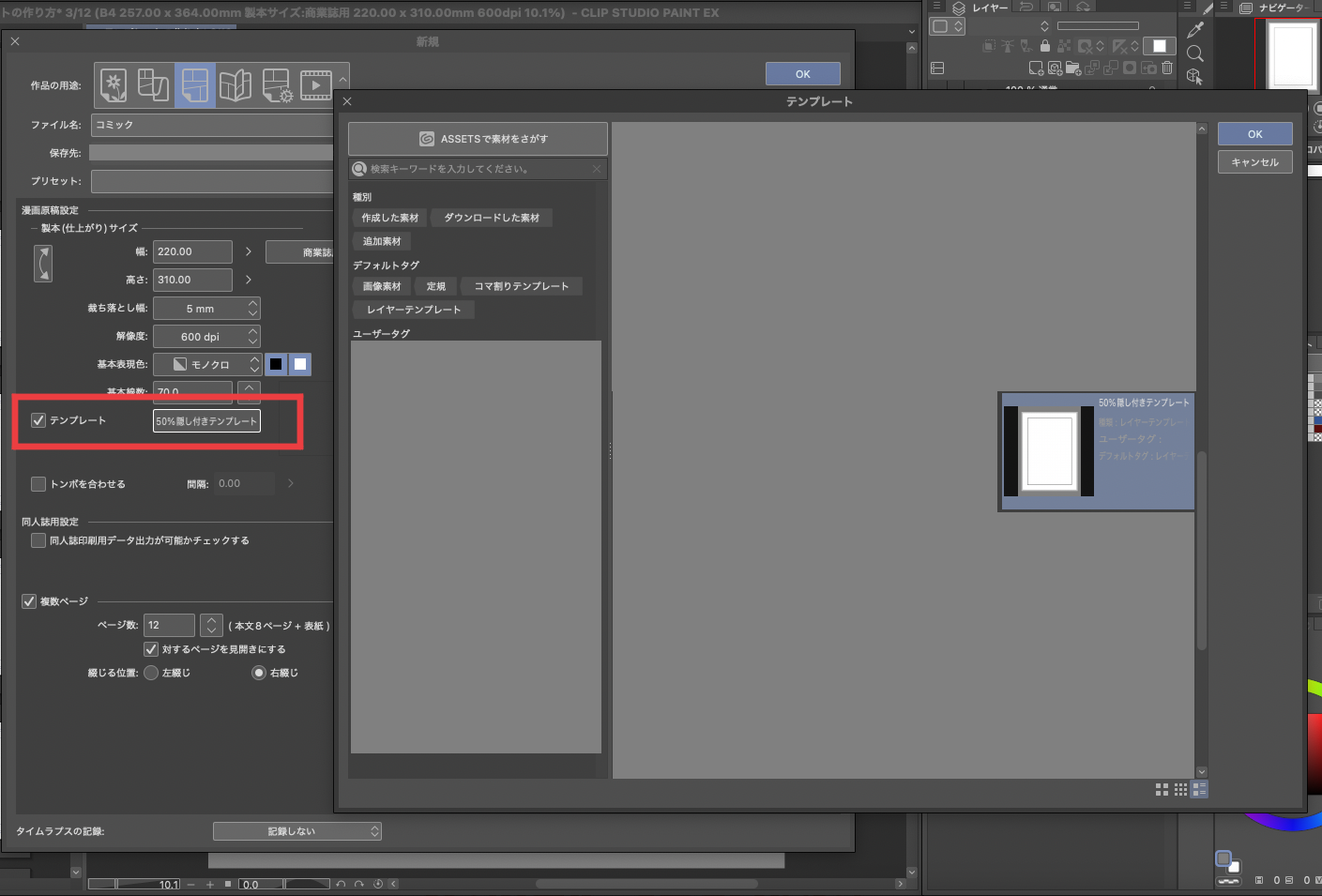Select the ダウンロードした素材 tag
1322x896 pixels.
point(492,218)
